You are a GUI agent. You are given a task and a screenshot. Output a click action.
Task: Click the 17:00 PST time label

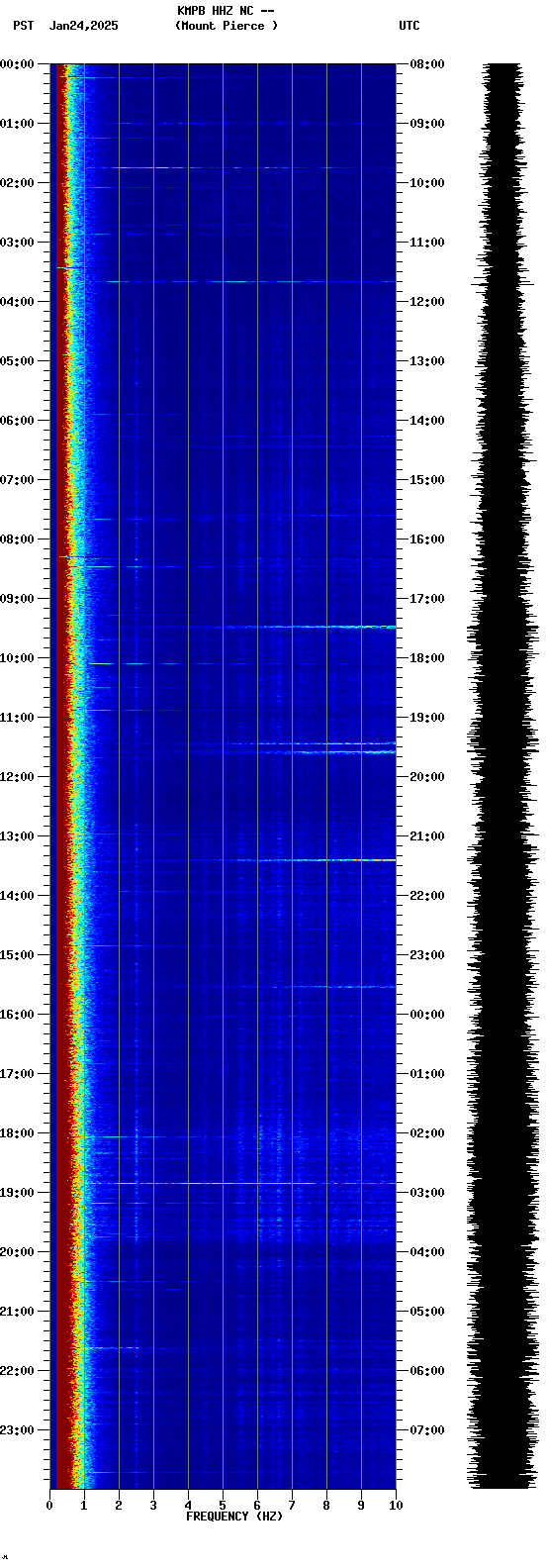pos(17,1074)
